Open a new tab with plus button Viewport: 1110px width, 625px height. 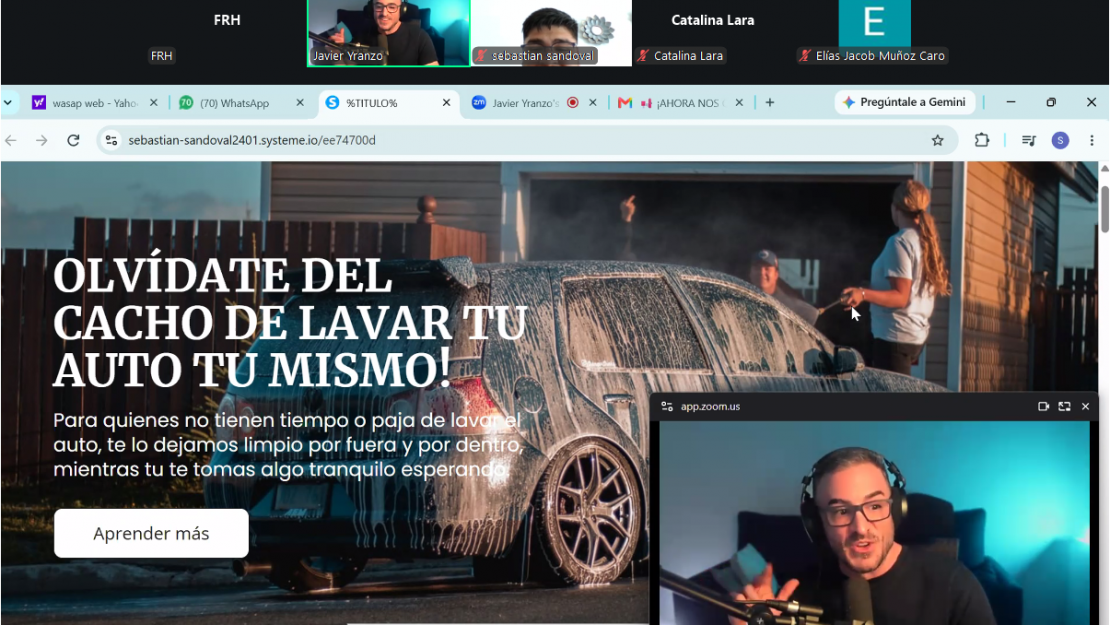click(x=769, y=103)
